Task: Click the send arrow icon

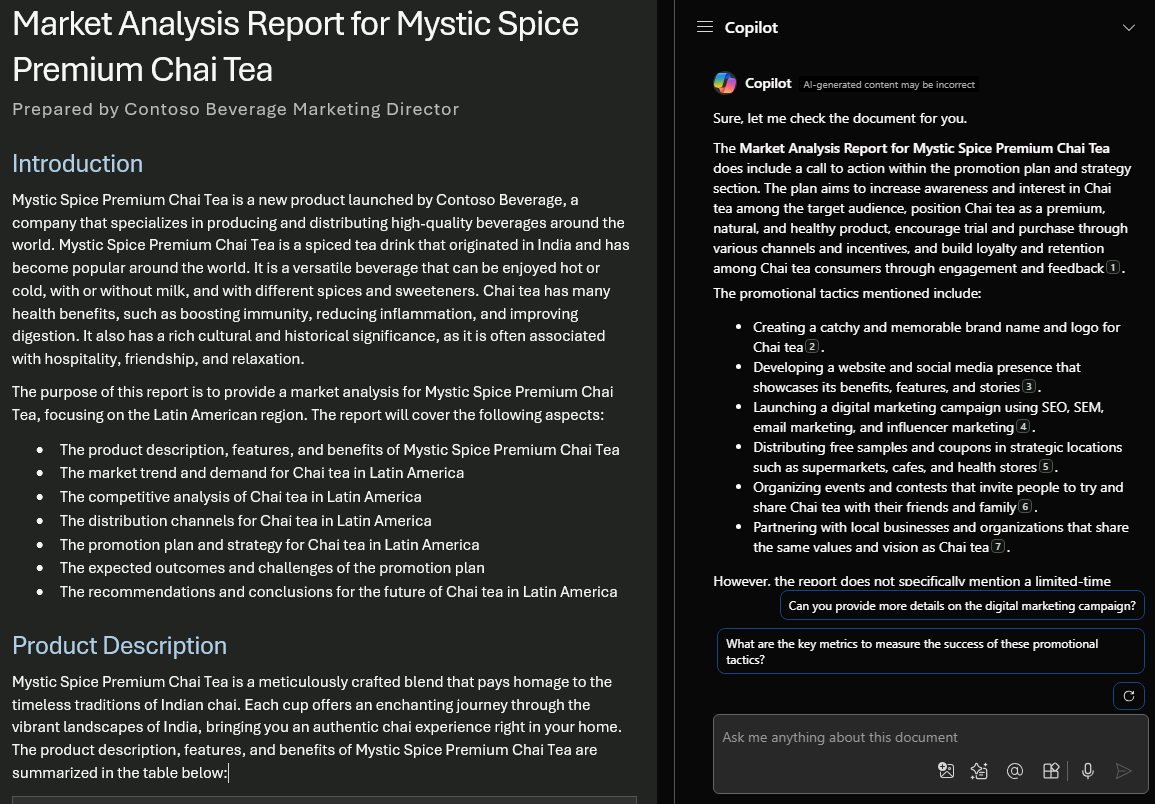Action: tap(1123, 771)
